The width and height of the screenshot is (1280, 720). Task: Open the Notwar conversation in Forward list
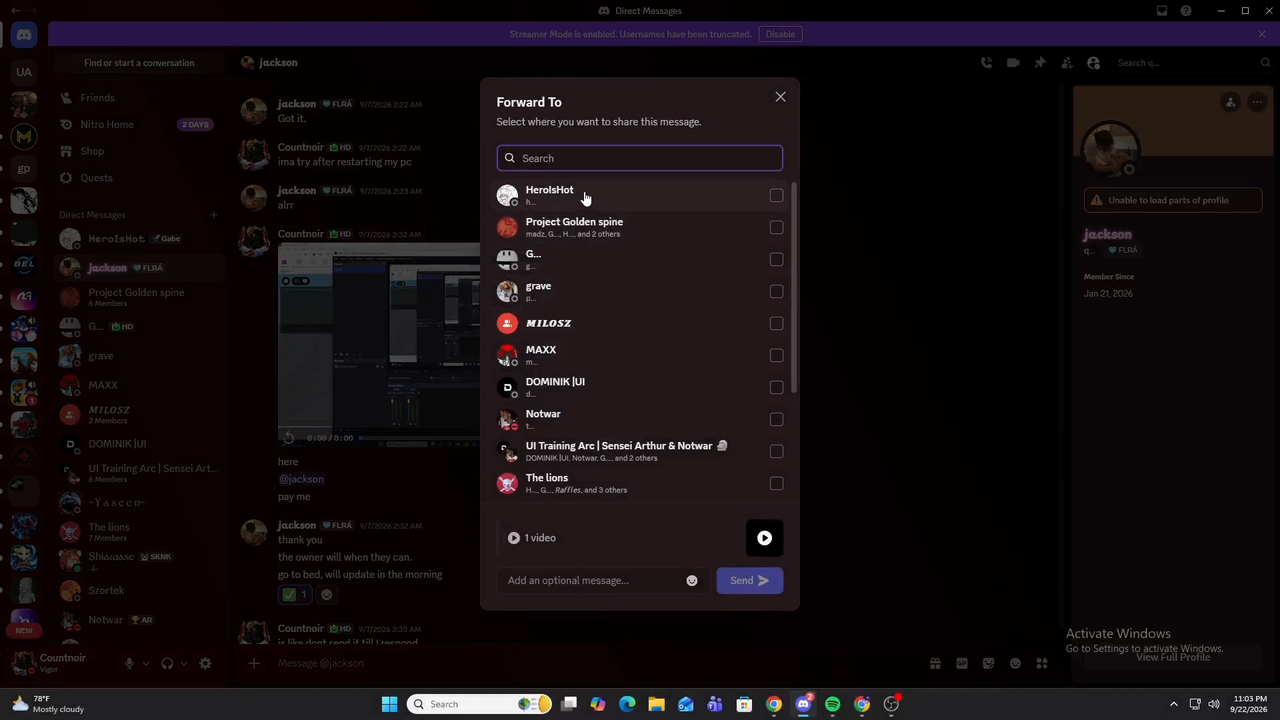click(x=640, y=419)
